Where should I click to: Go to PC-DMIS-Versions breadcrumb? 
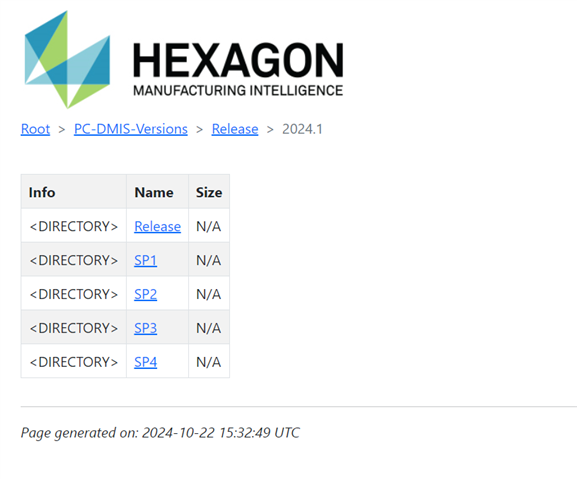131,129
